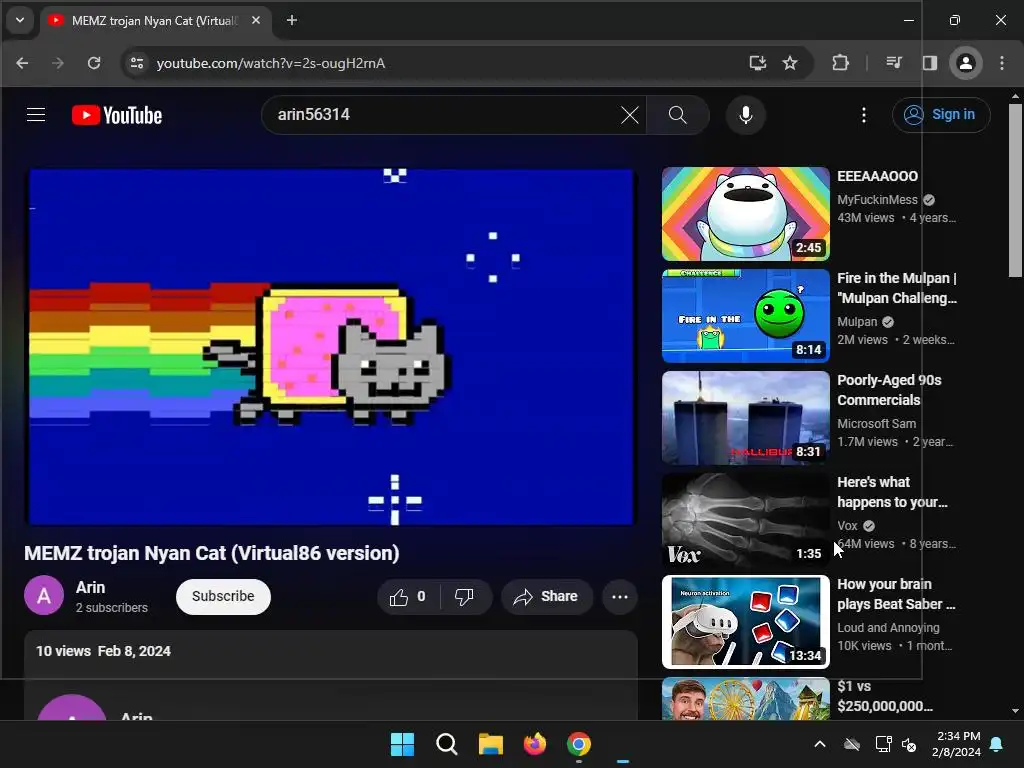Screen dimensions: 1024x768
Task: Open Beat Saber brain video thumbnail
Action: pyautogui.click(x=746, y=622)
